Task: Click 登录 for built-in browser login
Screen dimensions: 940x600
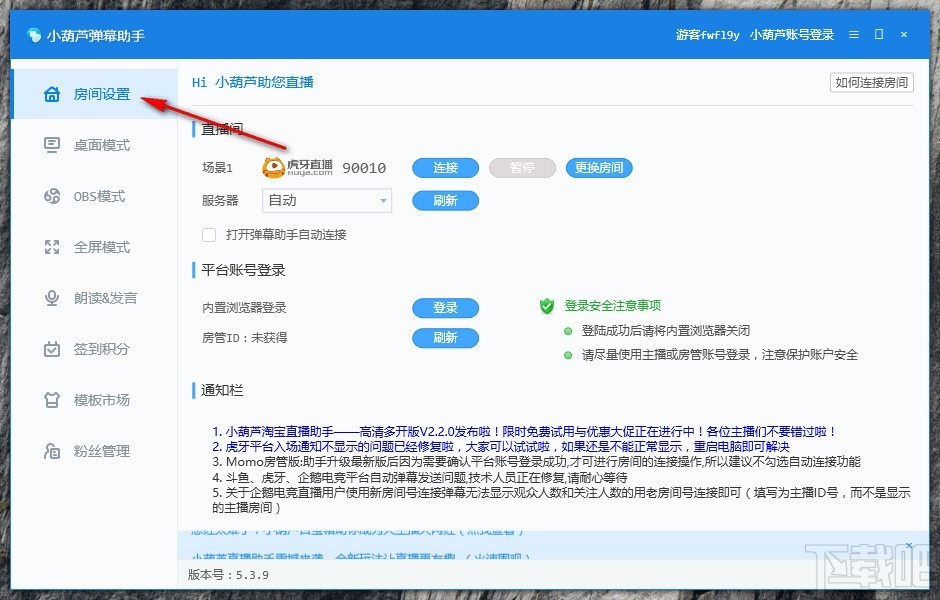Action: 444,307
